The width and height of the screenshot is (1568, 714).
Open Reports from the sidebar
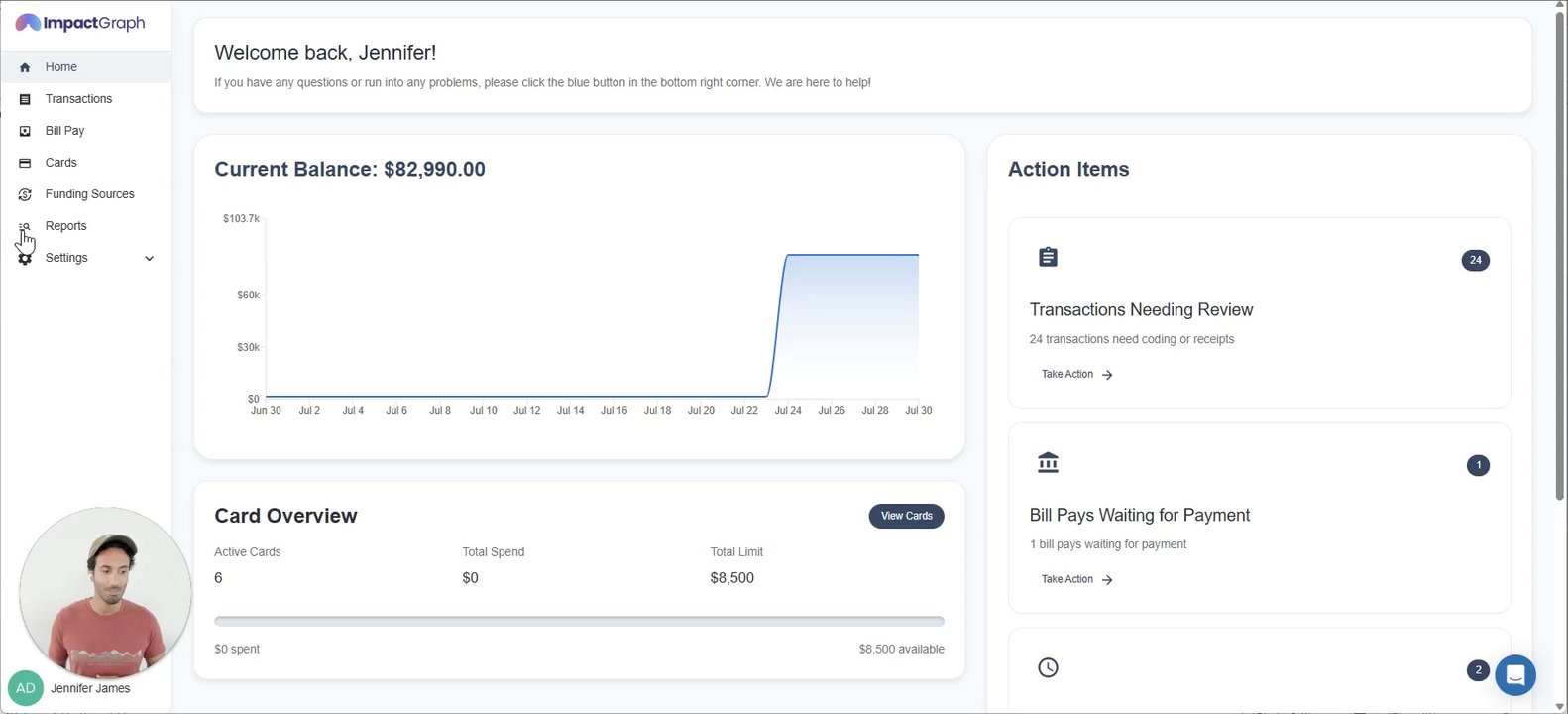(x=65, y=226)
